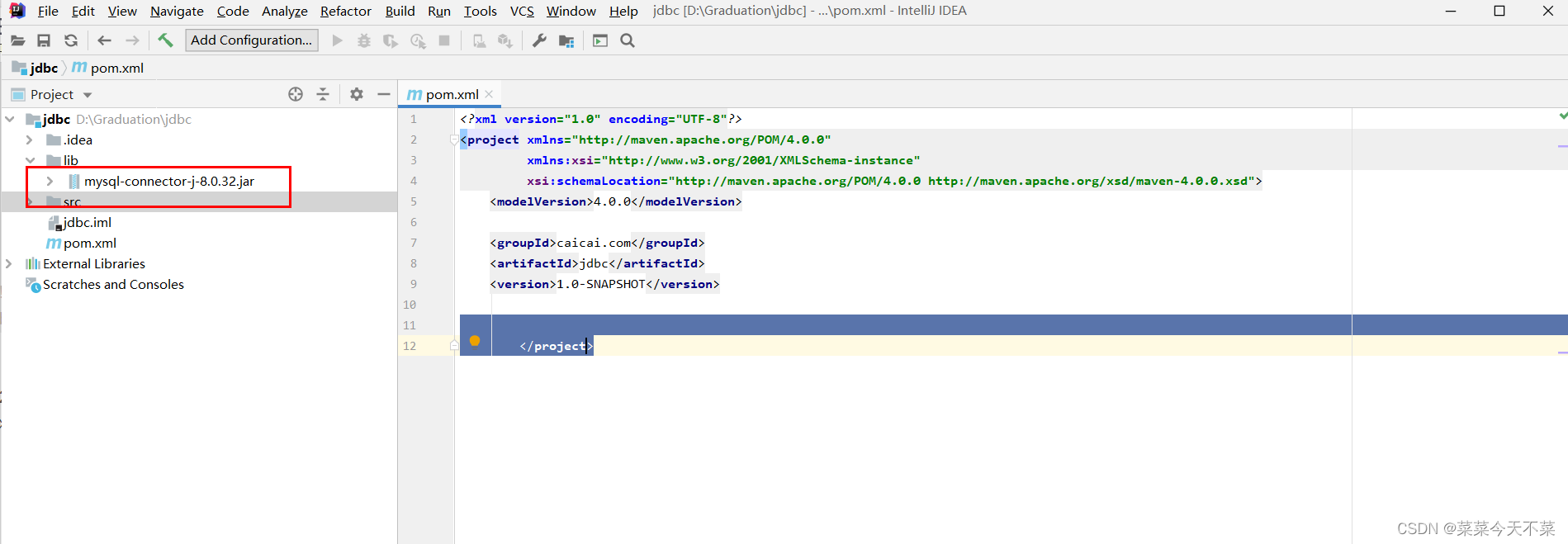Open the Analyze menu
The height and width of the screenshot is (544, 1568).
click(284, 11)
